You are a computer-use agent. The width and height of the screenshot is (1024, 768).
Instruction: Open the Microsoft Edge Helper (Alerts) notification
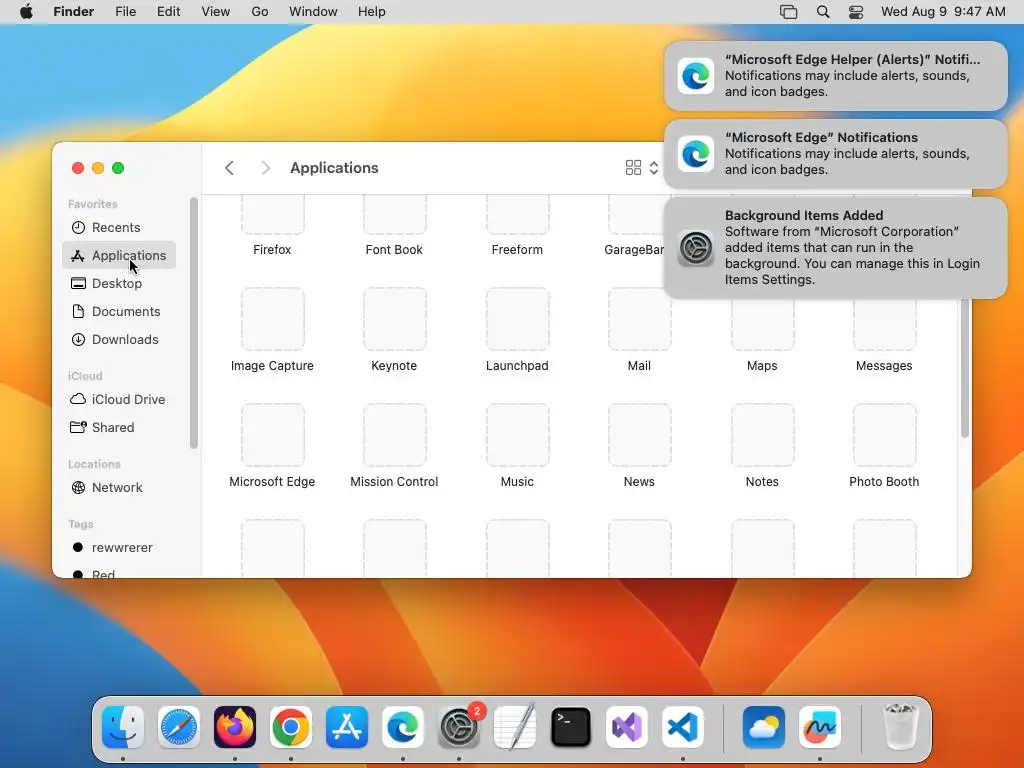[x=836, y=76]
